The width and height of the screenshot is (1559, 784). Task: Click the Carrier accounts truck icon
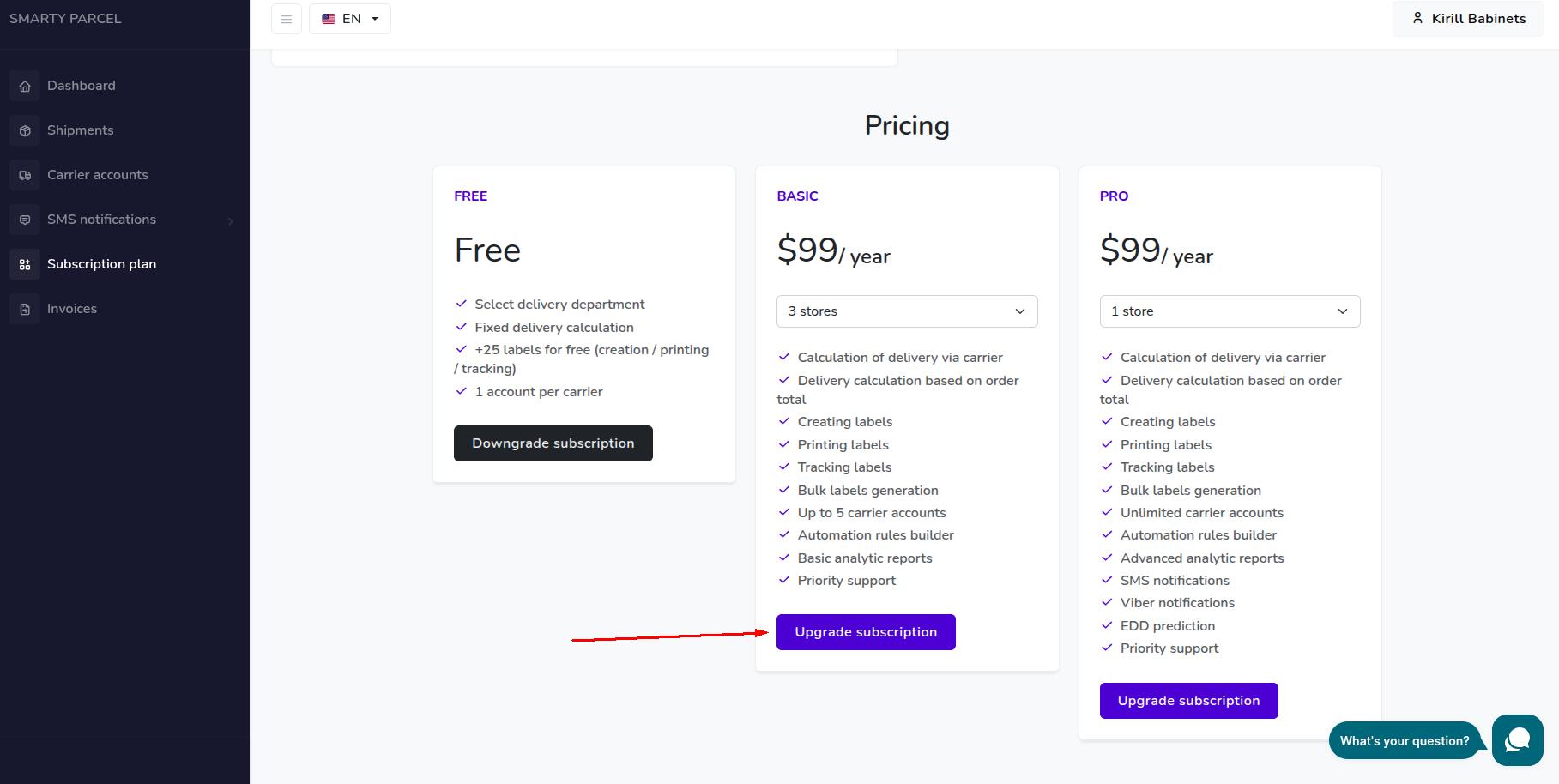(25, 175)
